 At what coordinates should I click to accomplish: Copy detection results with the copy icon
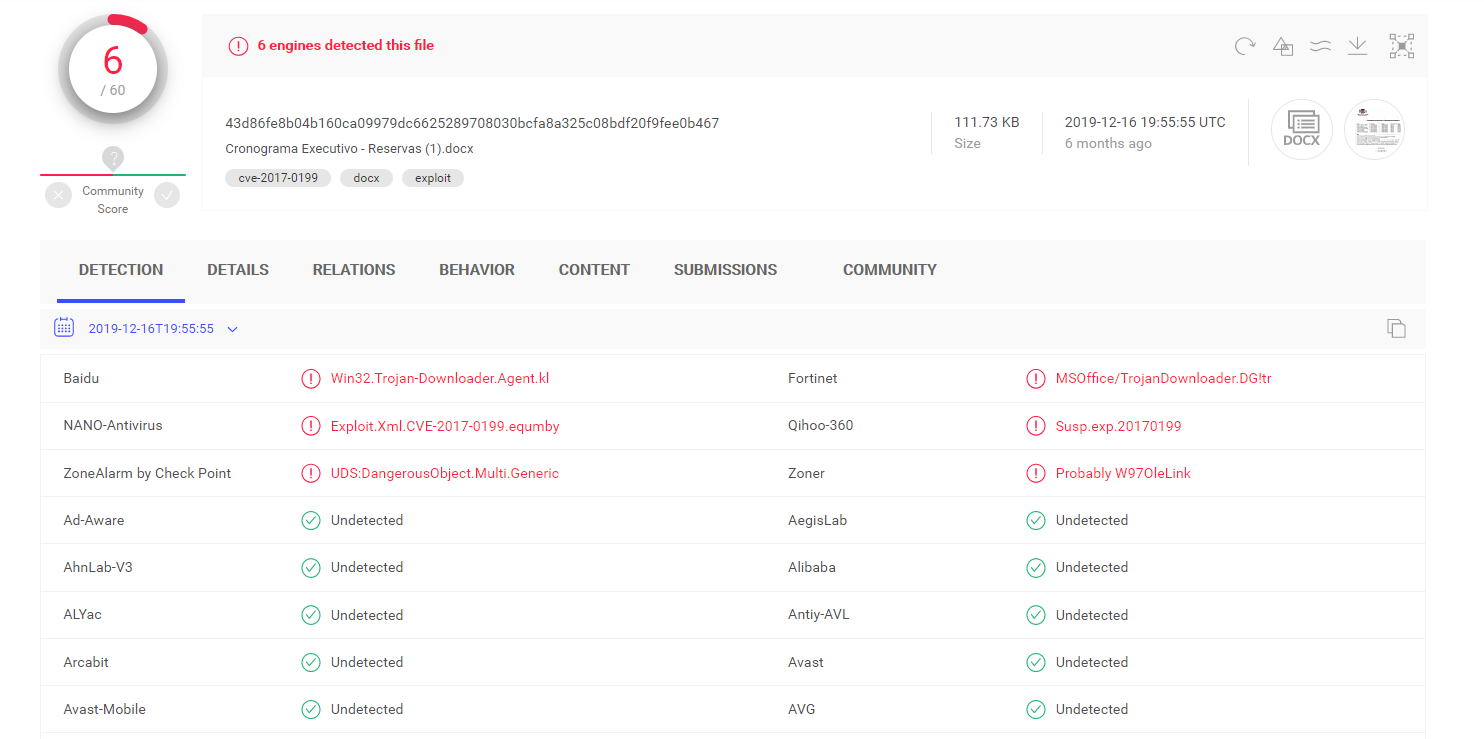tap(1396, 328)
